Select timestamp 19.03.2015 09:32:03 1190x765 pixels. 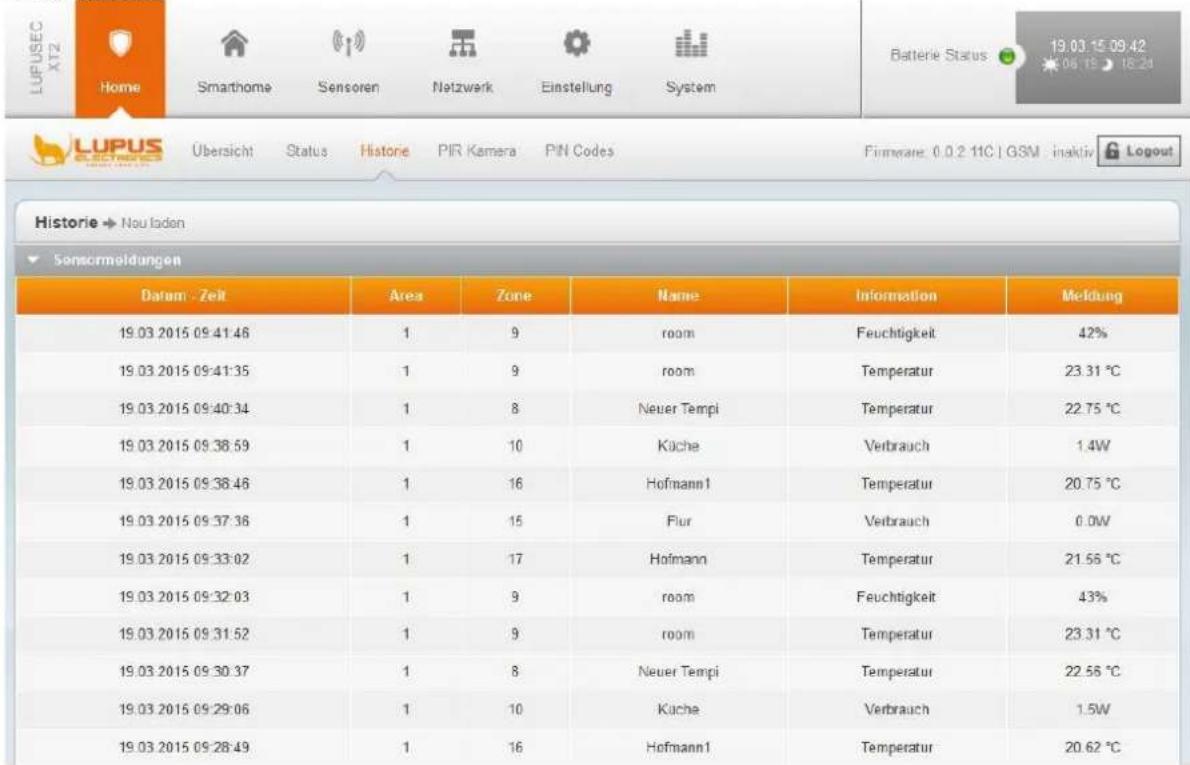(x=184, y=597)
